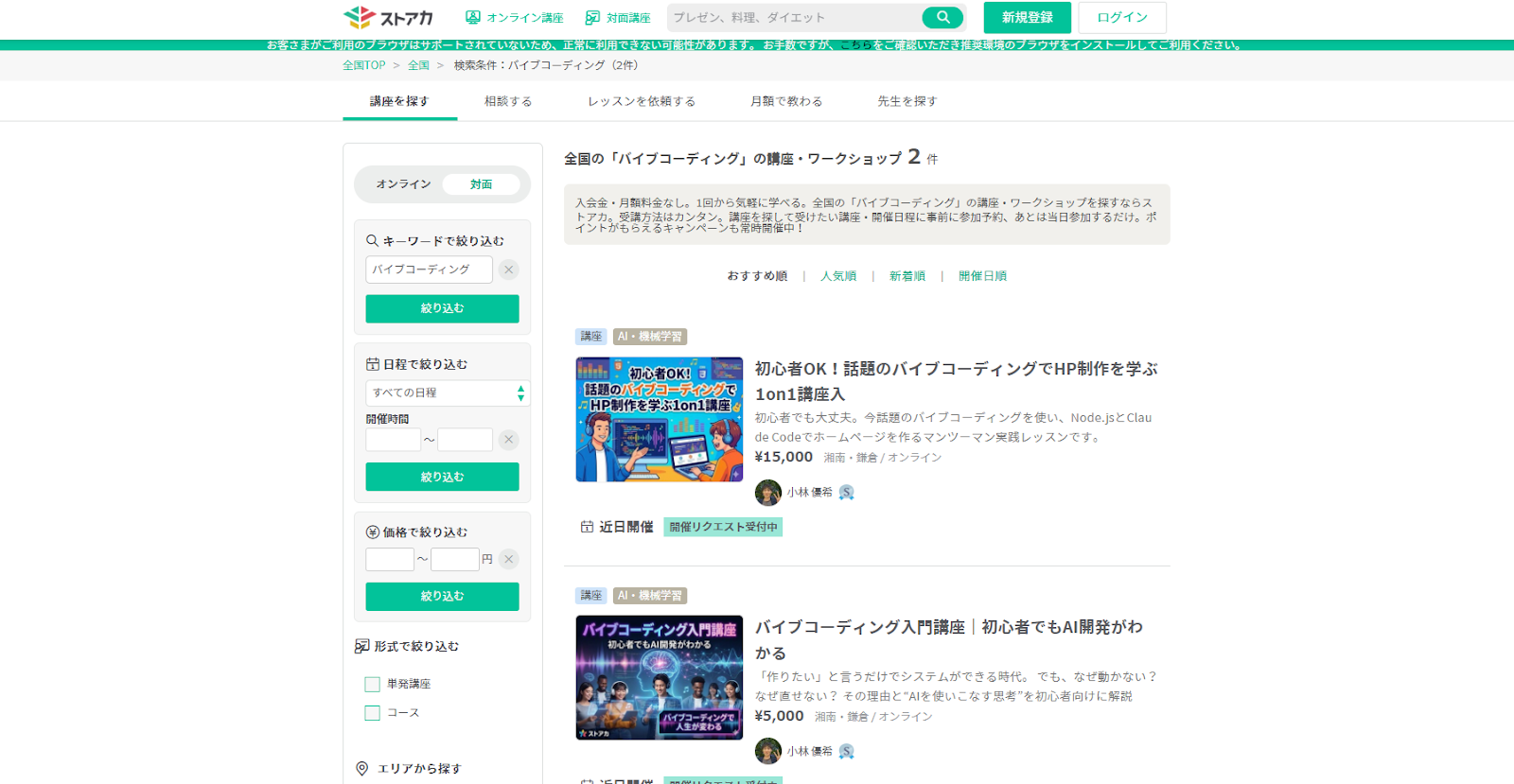Click teacher name 小林 優希 in second course
The height and width of the screenshot is (784, 1514).
coord(810,752)
